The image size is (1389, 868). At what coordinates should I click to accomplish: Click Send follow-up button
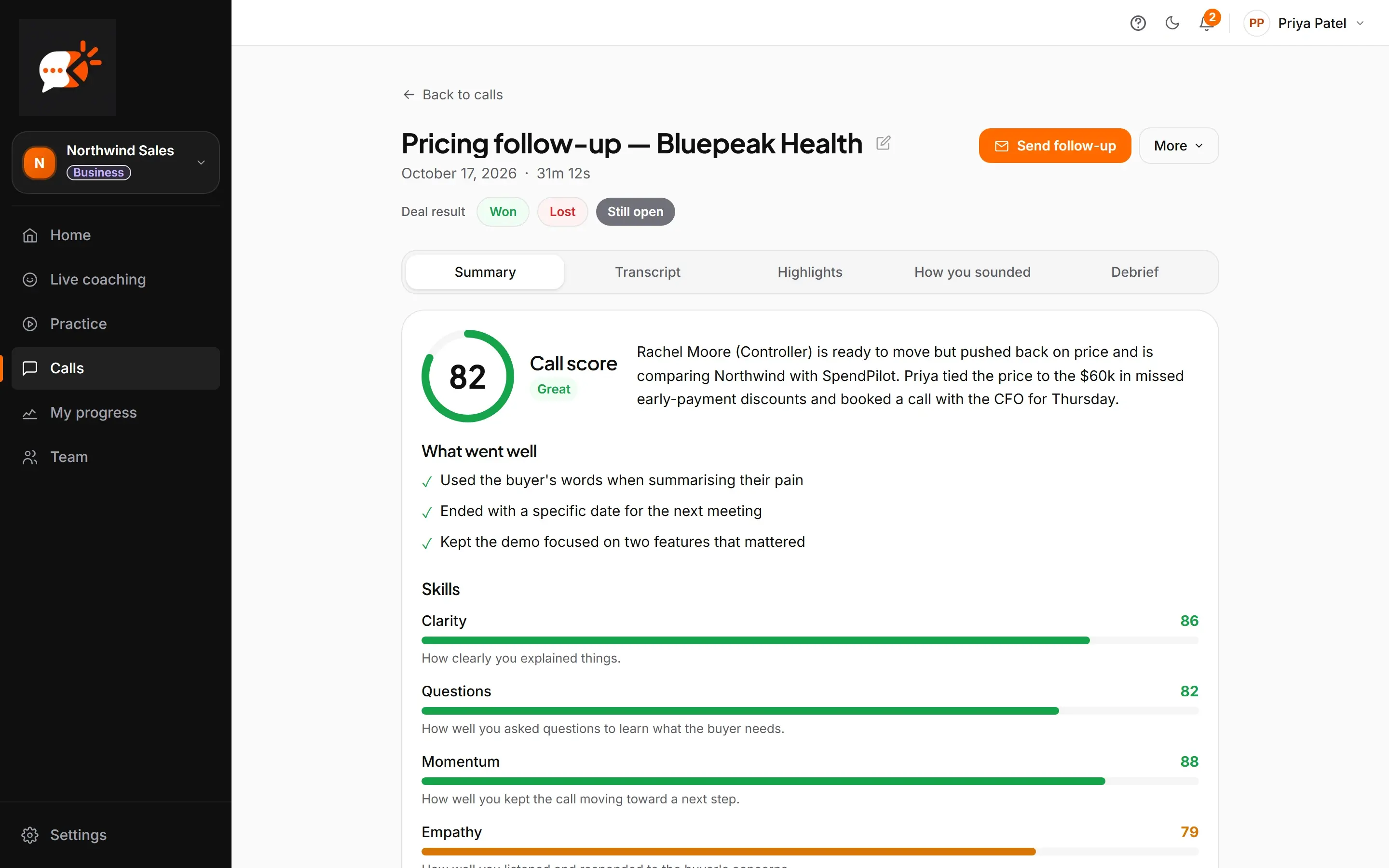point(1055,146)
